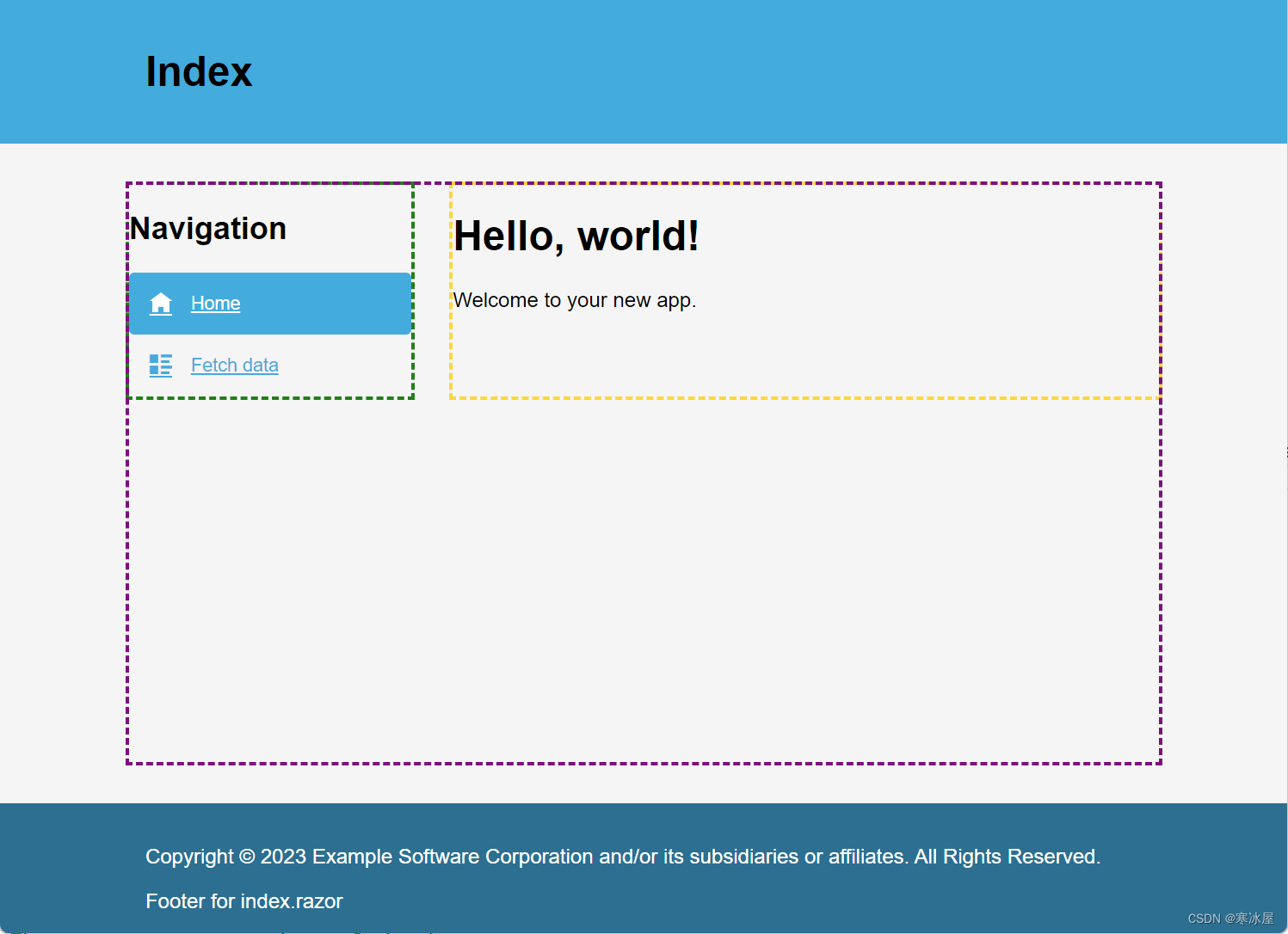Select the data grid icon for Fetch data
The image size is (1288, 934).
point(161,365)
